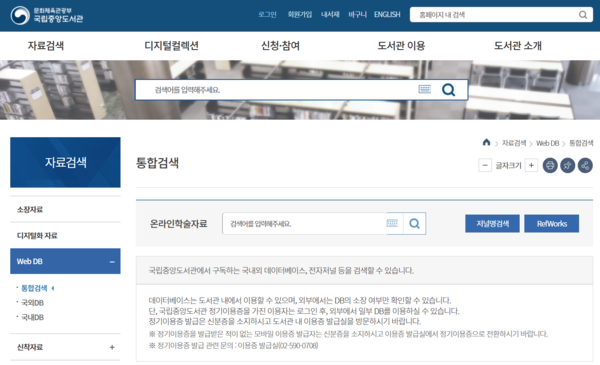Click the RefWorks button
The height and width of the screenshot is (365, 600).
(551, 223)
